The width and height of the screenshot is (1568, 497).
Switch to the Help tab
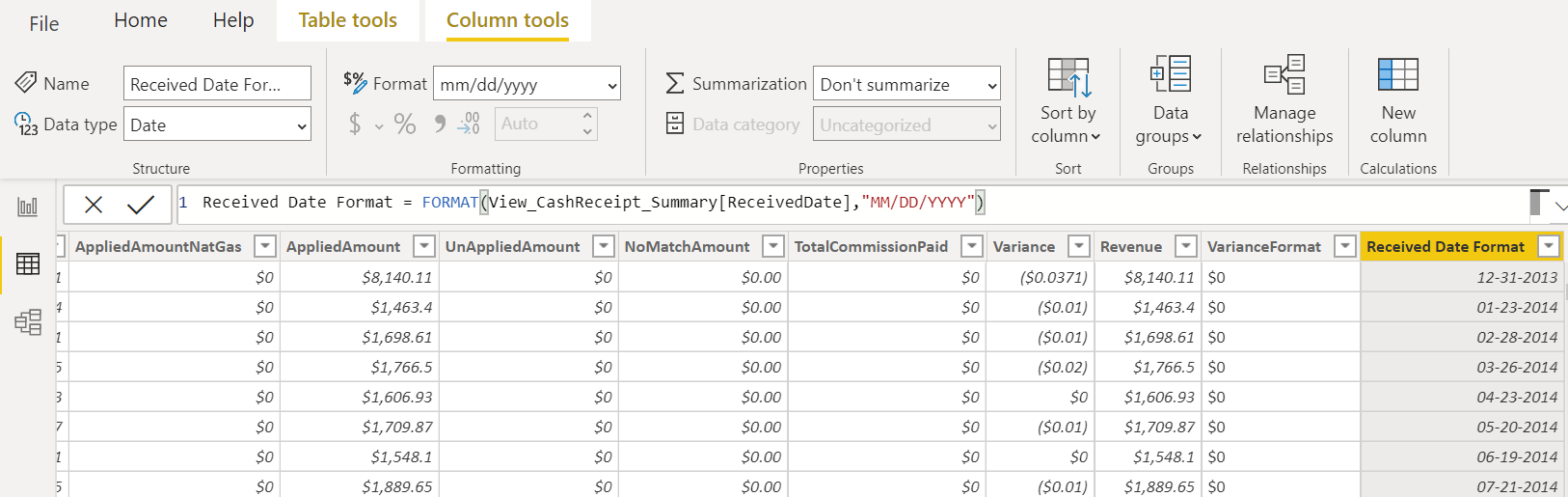click(233, 20)
